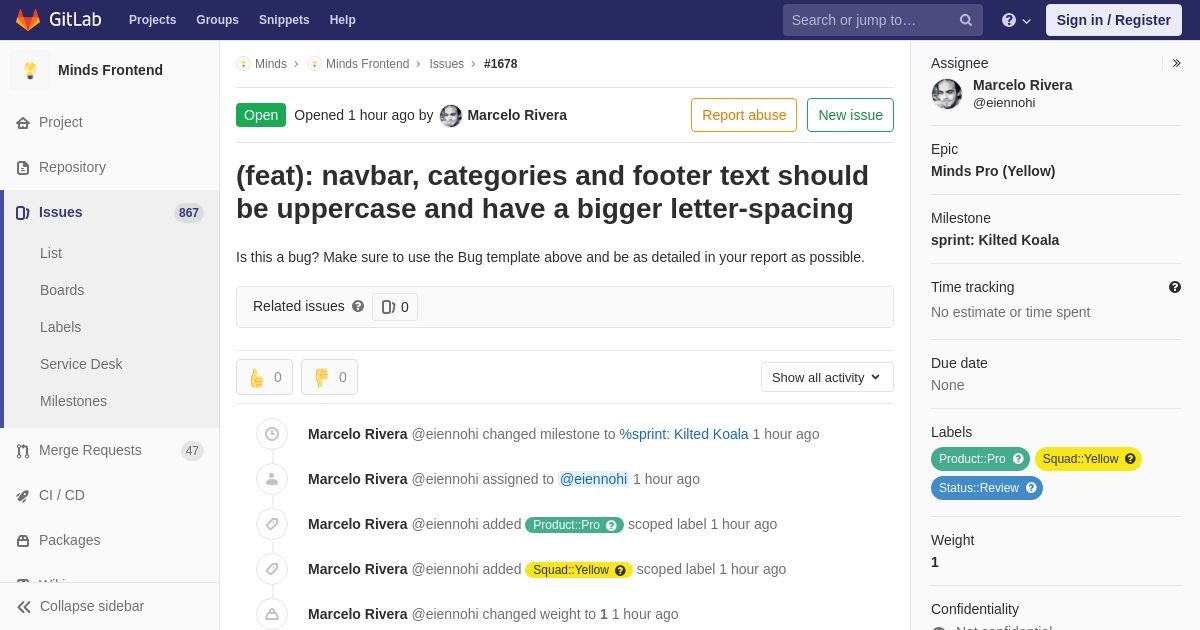Collapse the right sidebar with chevrons
The image size is (1200, 630).
click(x=1176, y=63)
